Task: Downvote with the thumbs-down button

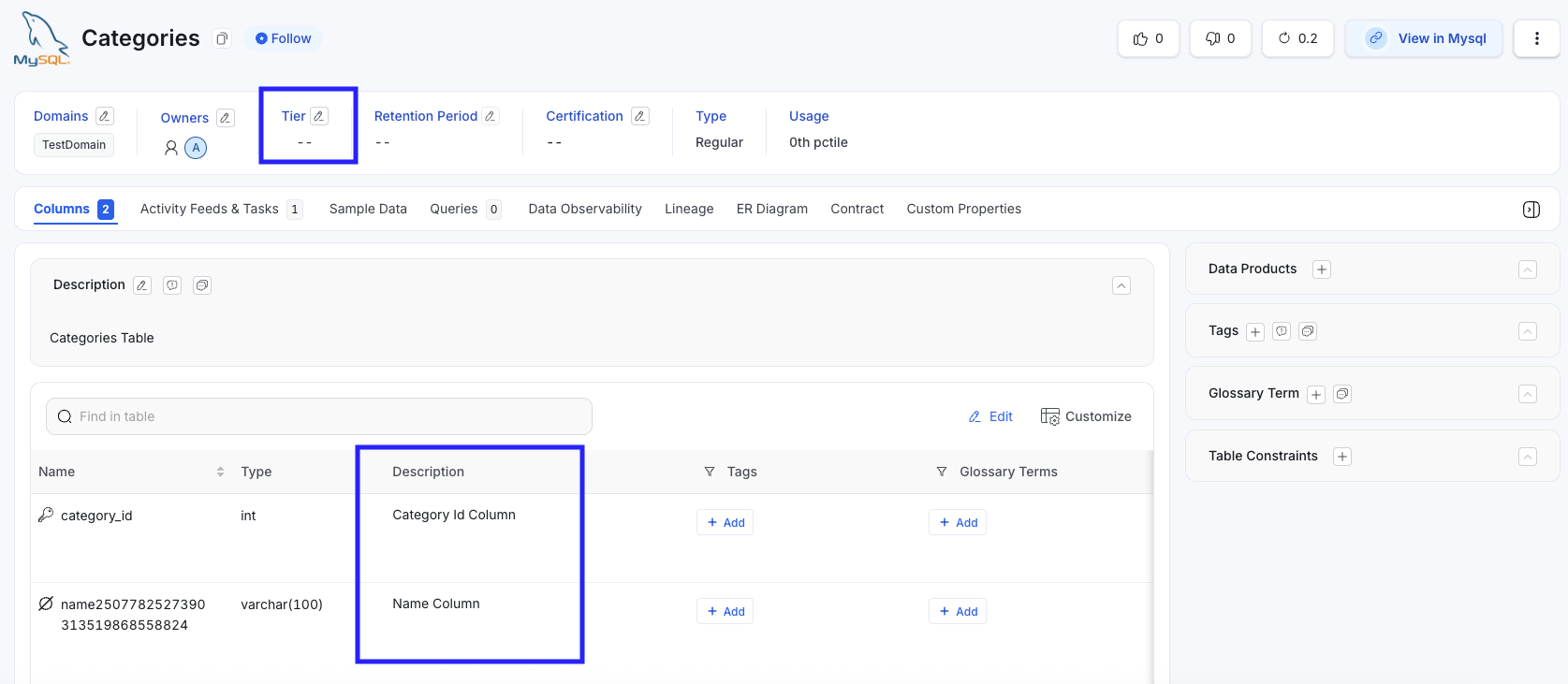Action: [x=1220, y=38]
